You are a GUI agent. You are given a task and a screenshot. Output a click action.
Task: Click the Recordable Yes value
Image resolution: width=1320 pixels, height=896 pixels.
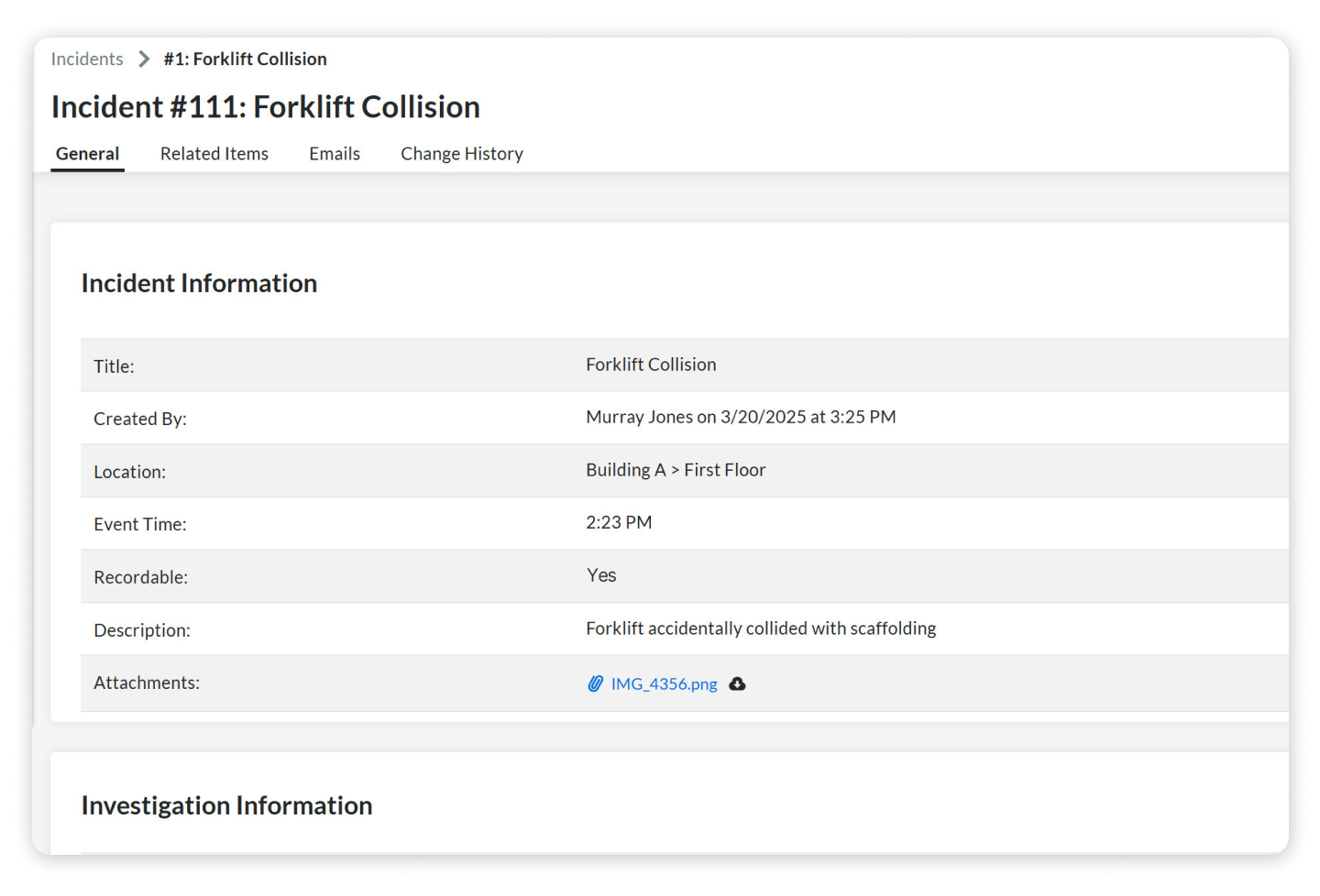601,575
